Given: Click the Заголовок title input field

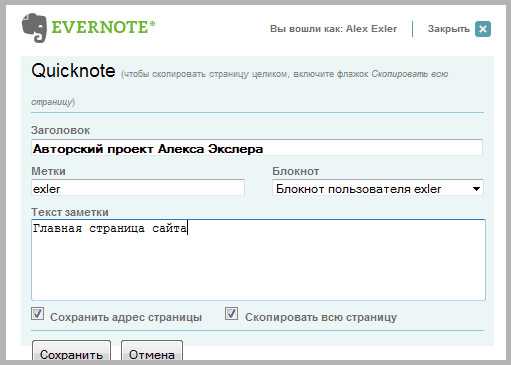Looking at the screenshot, I should [257, 148].
